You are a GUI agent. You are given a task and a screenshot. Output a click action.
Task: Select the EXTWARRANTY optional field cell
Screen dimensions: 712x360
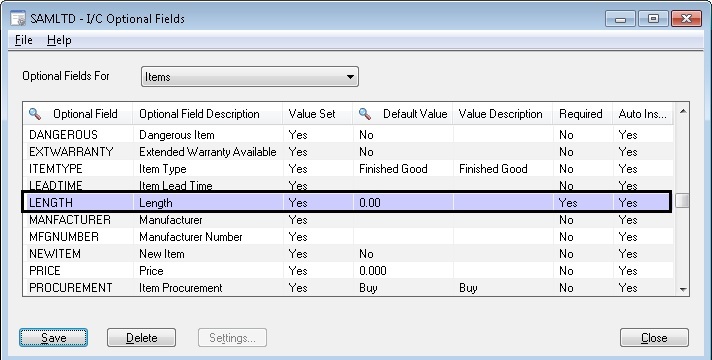(x=78, y=152)
